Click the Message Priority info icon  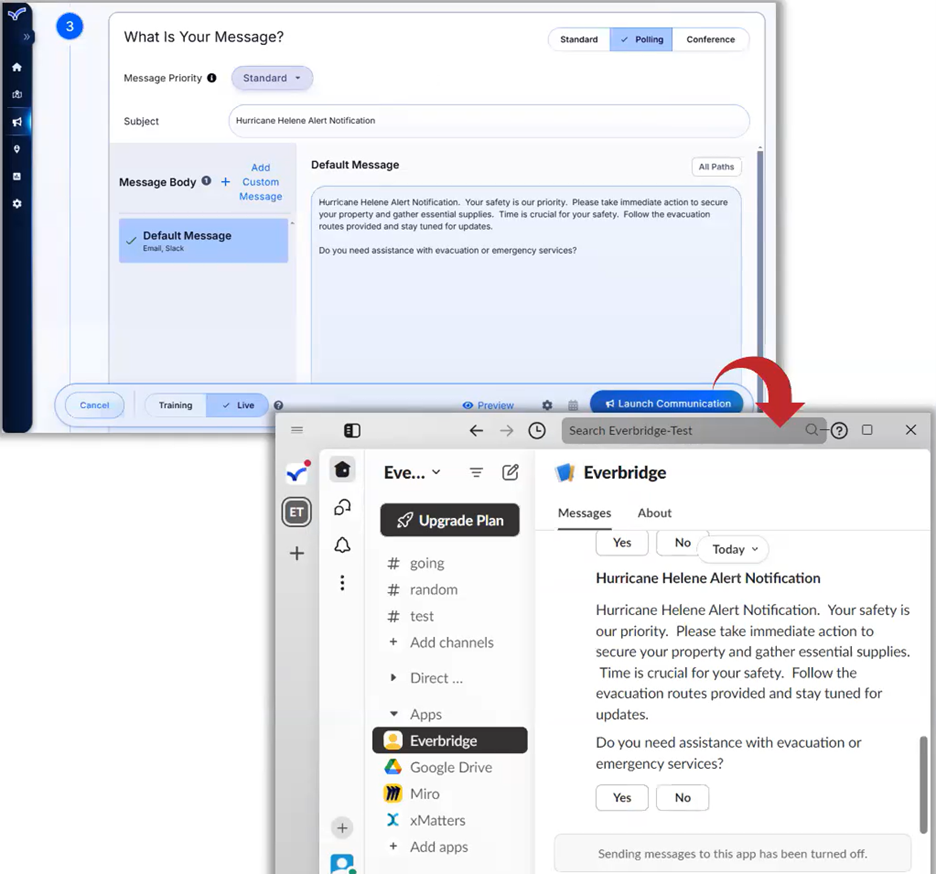(211, 78)
